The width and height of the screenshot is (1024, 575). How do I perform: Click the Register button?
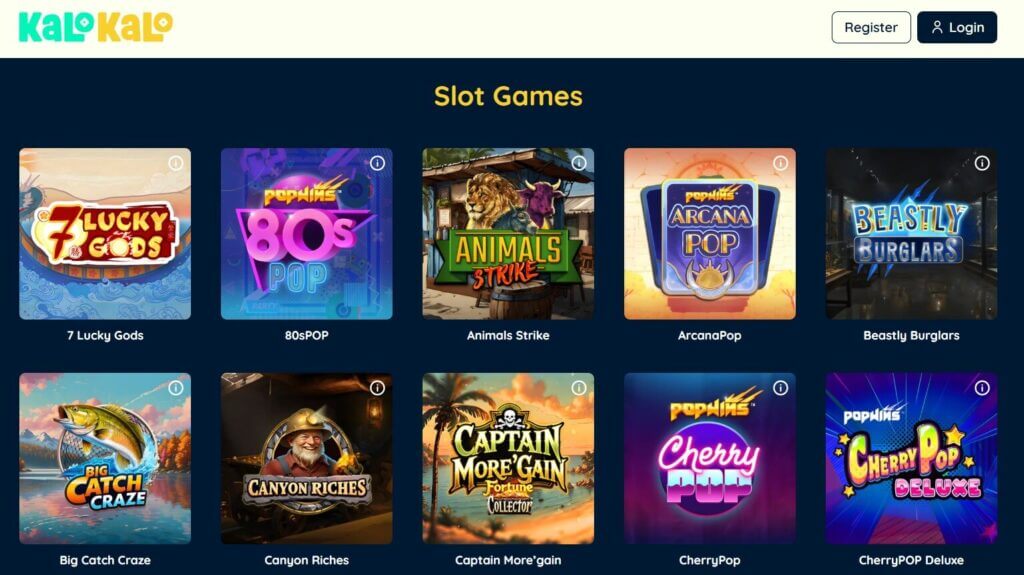(x=871, y=27)
